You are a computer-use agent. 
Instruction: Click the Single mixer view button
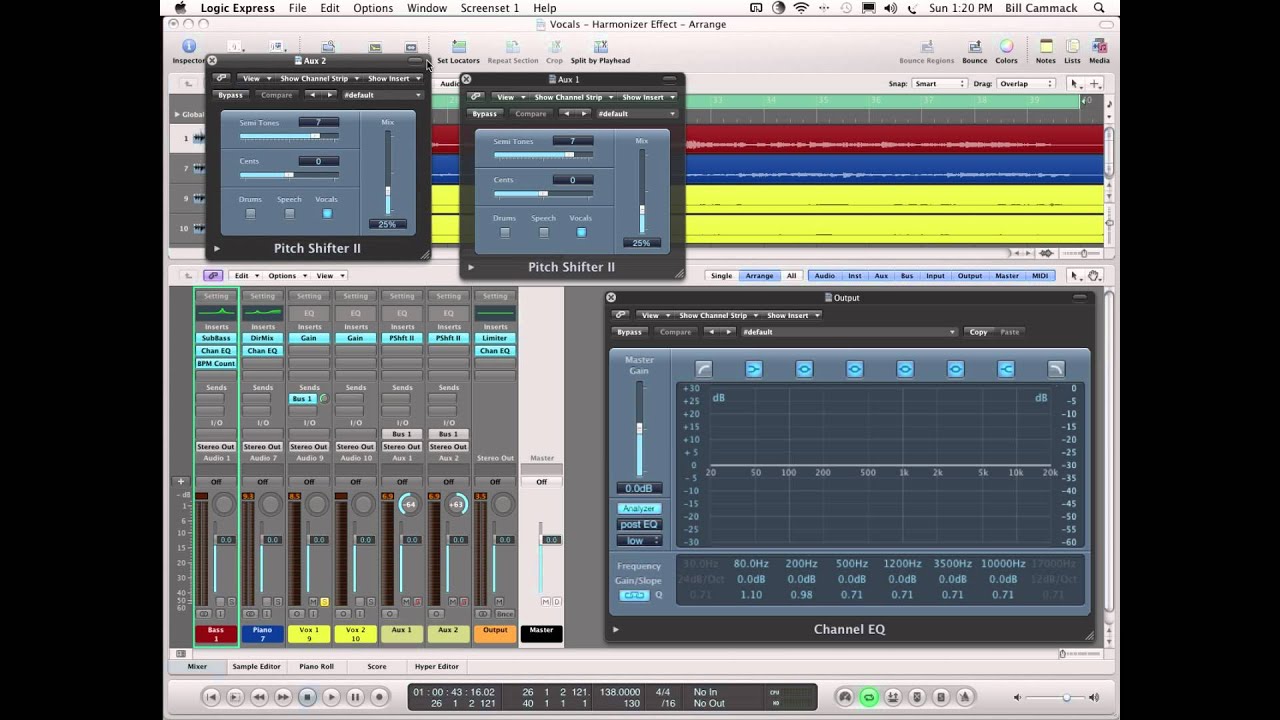pyautogui.click(x=721, y=276)
